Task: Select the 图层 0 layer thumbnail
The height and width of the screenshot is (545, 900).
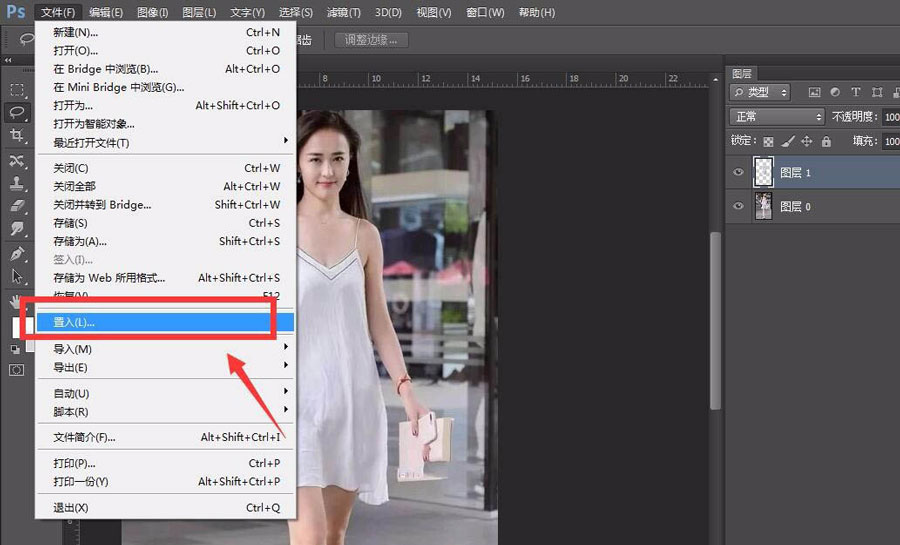Action: coord(763,206)
